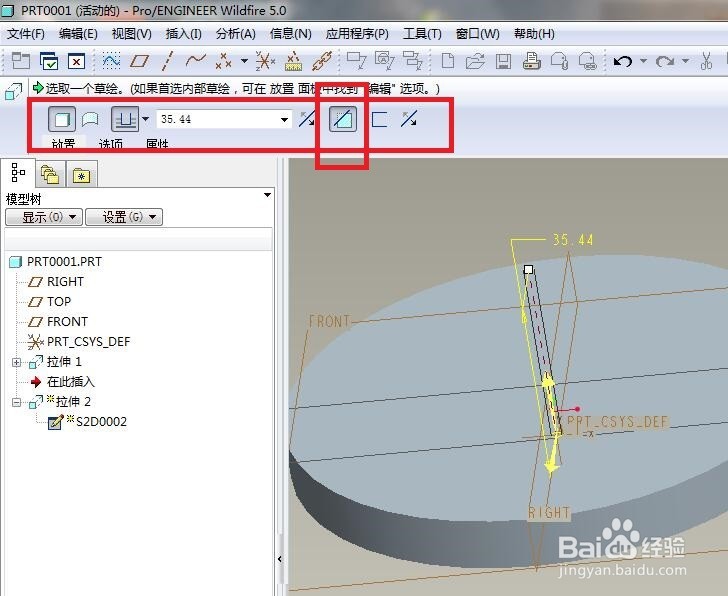Open the depth option dropdown arrow

point(145,119)
